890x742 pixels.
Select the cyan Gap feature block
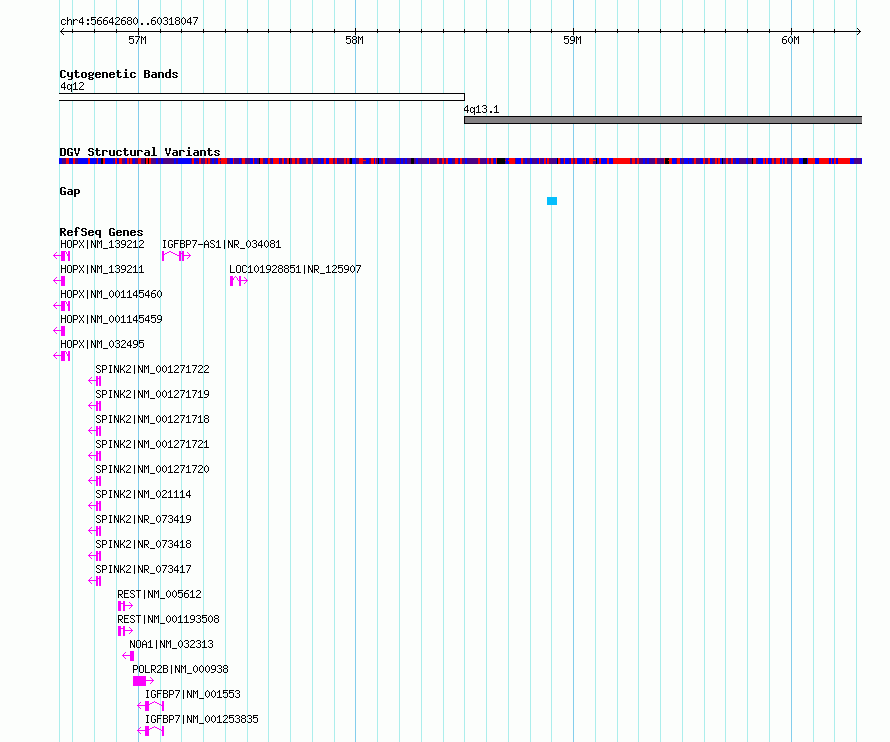552,201
